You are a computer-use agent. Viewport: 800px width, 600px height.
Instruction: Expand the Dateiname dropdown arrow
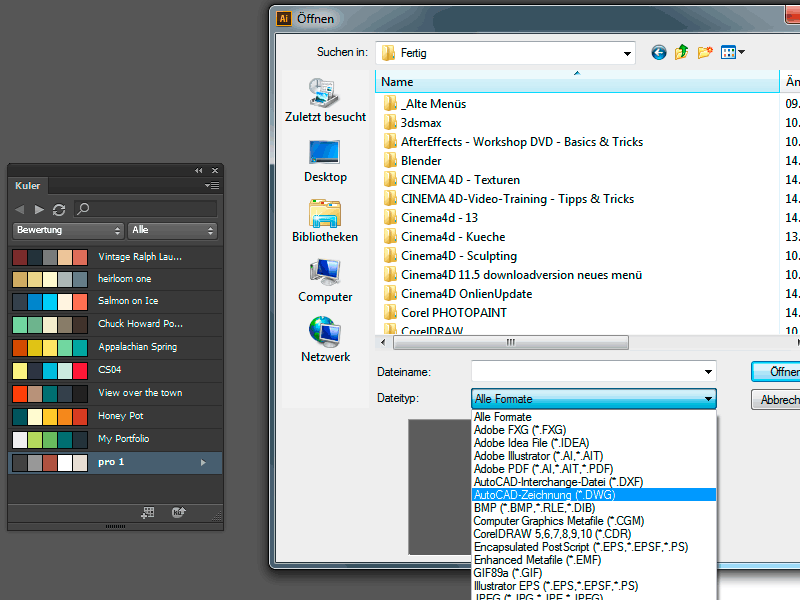[x=708, y=371]
